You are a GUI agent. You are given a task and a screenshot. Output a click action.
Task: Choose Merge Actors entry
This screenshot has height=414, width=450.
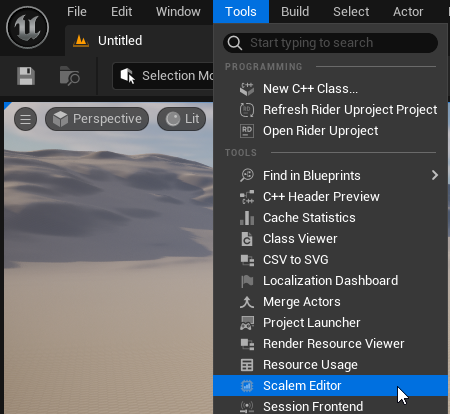[330, 302]
